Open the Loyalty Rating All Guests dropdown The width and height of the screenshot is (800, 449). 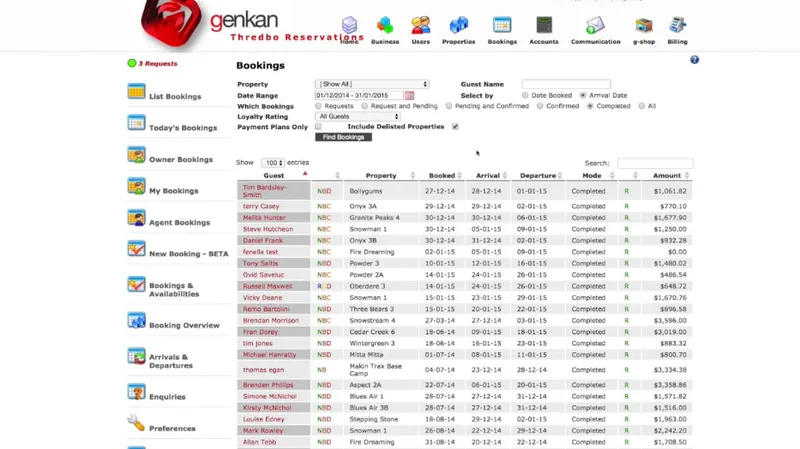click(x=358, y=117)
